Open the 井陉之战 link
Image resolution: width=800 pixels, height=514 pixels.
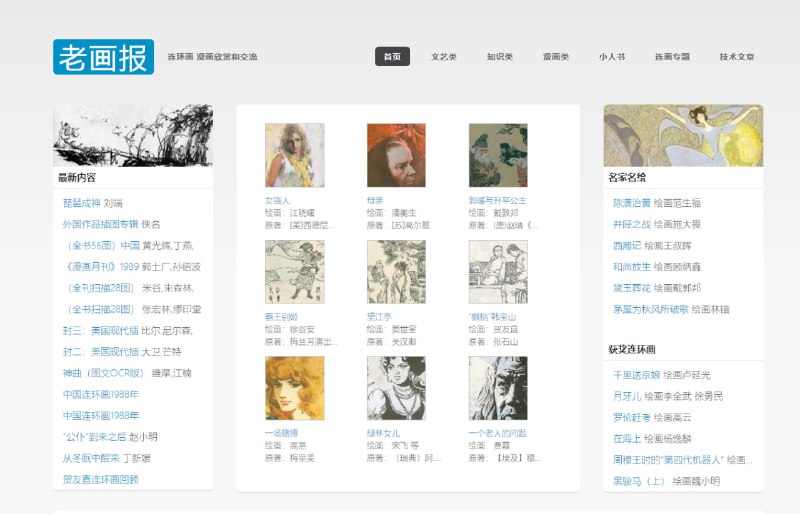pyautogui.click(x=632, y=224)
